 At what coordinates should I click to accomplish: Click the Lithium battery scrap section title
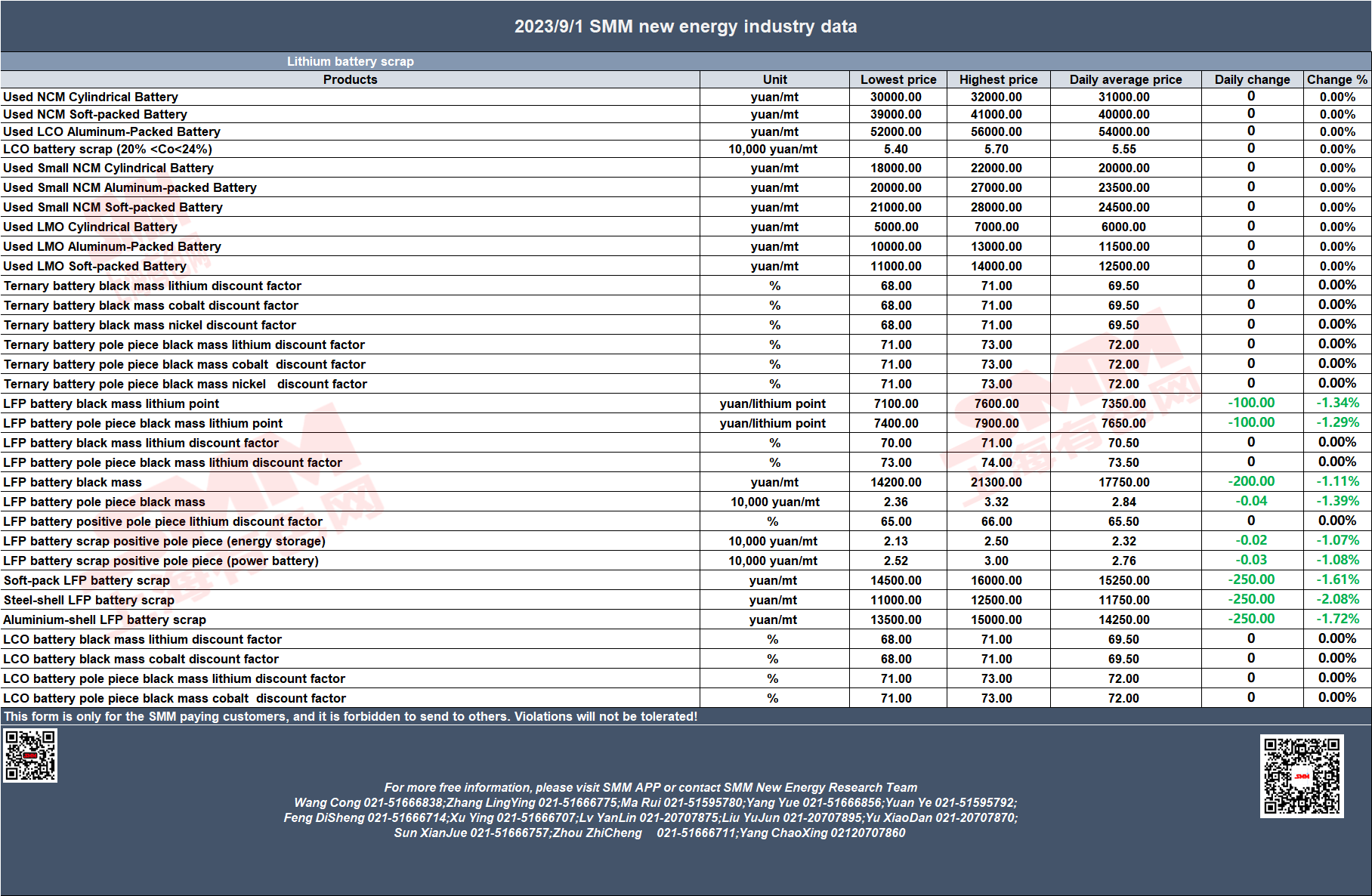click(x=350, y=61)
